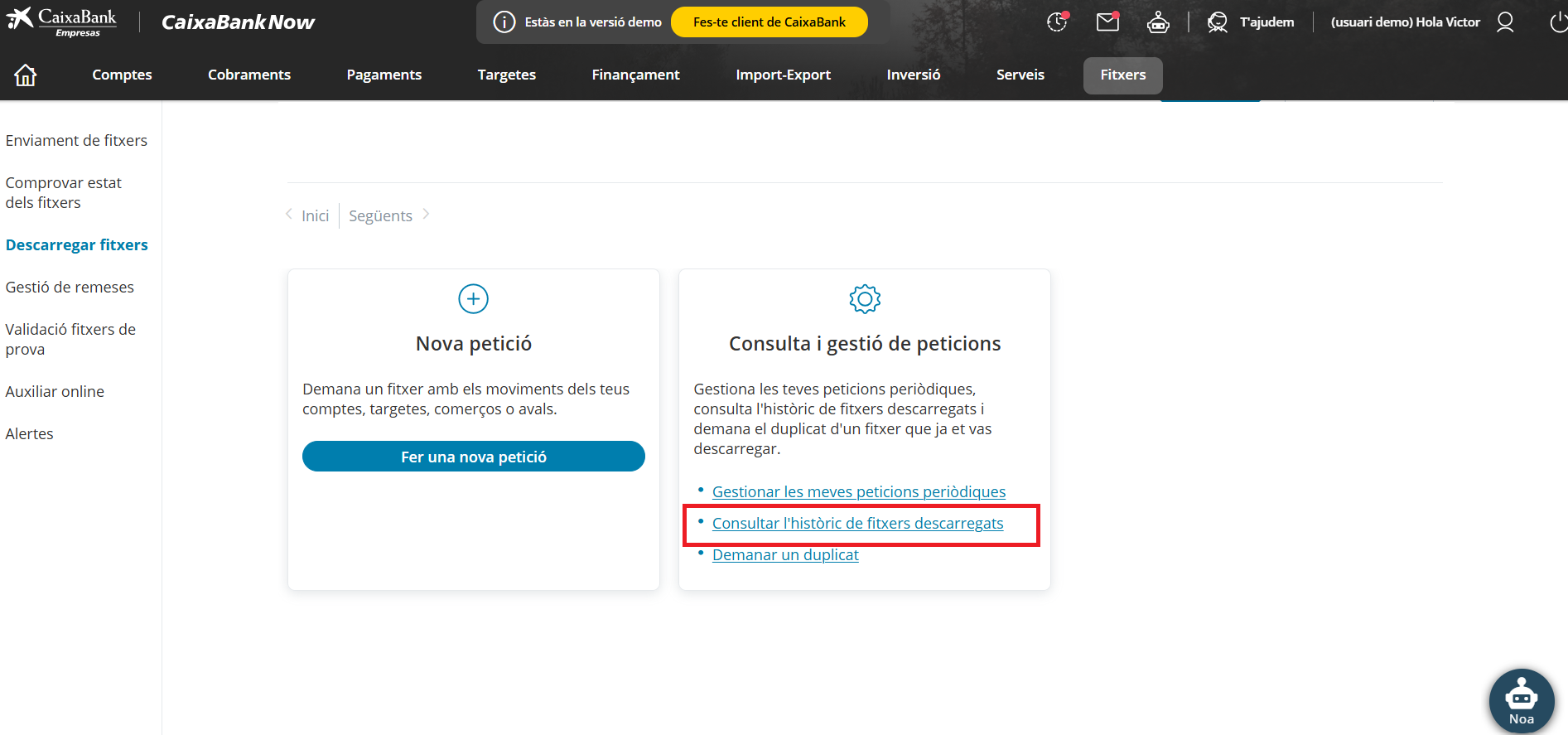Go back to Inici with left chevron
Screen dimensions: 1568x735
(x=308, y=215)
